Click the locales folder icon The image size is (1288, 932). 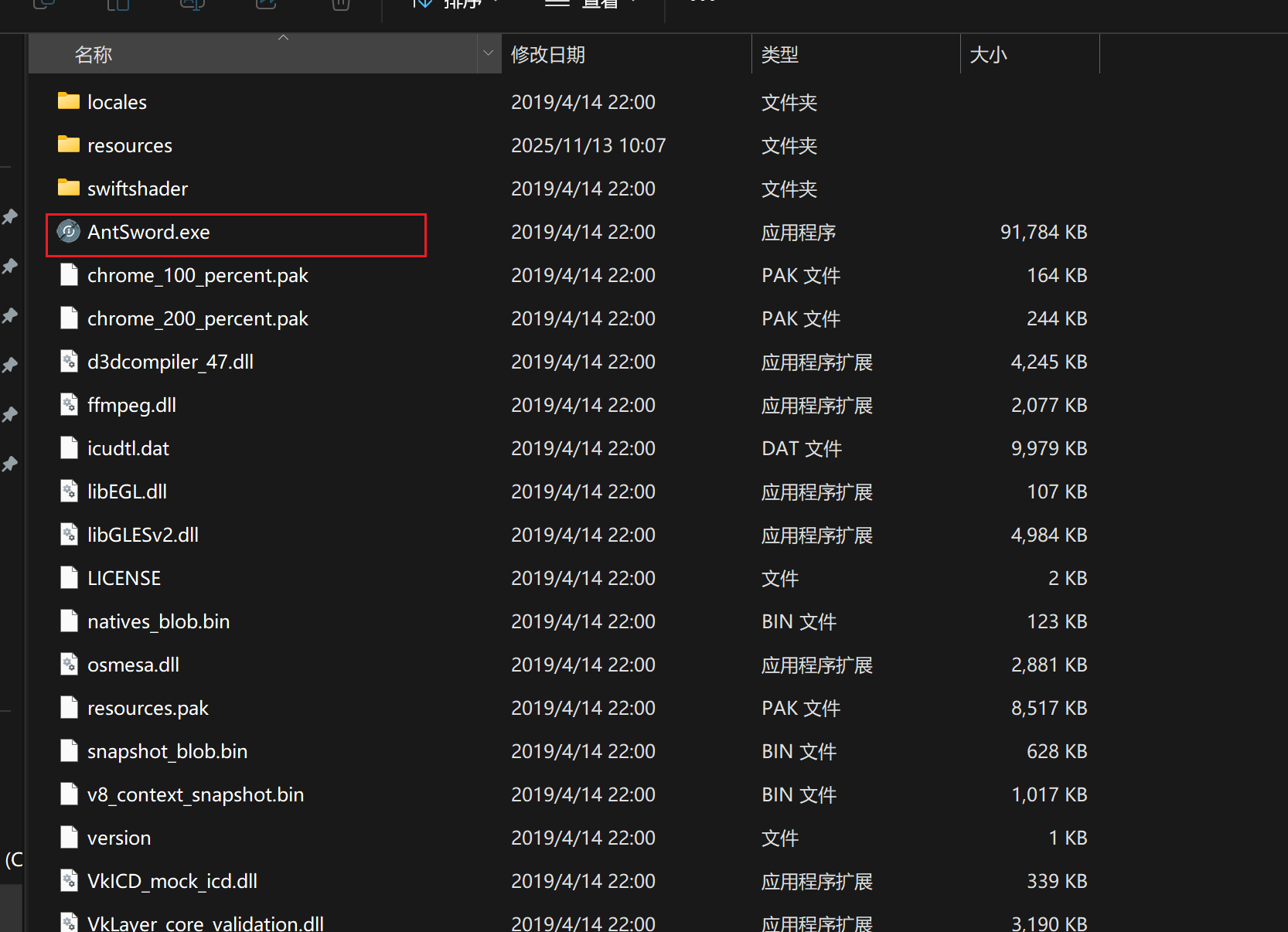click(x=69, y=101)
